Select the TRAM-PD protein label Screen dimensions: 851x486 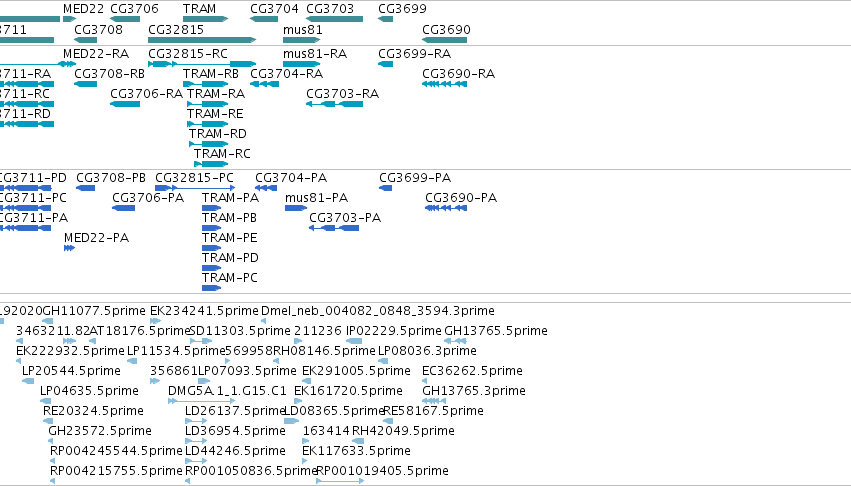pyautogui.click(x=230, y=257)
